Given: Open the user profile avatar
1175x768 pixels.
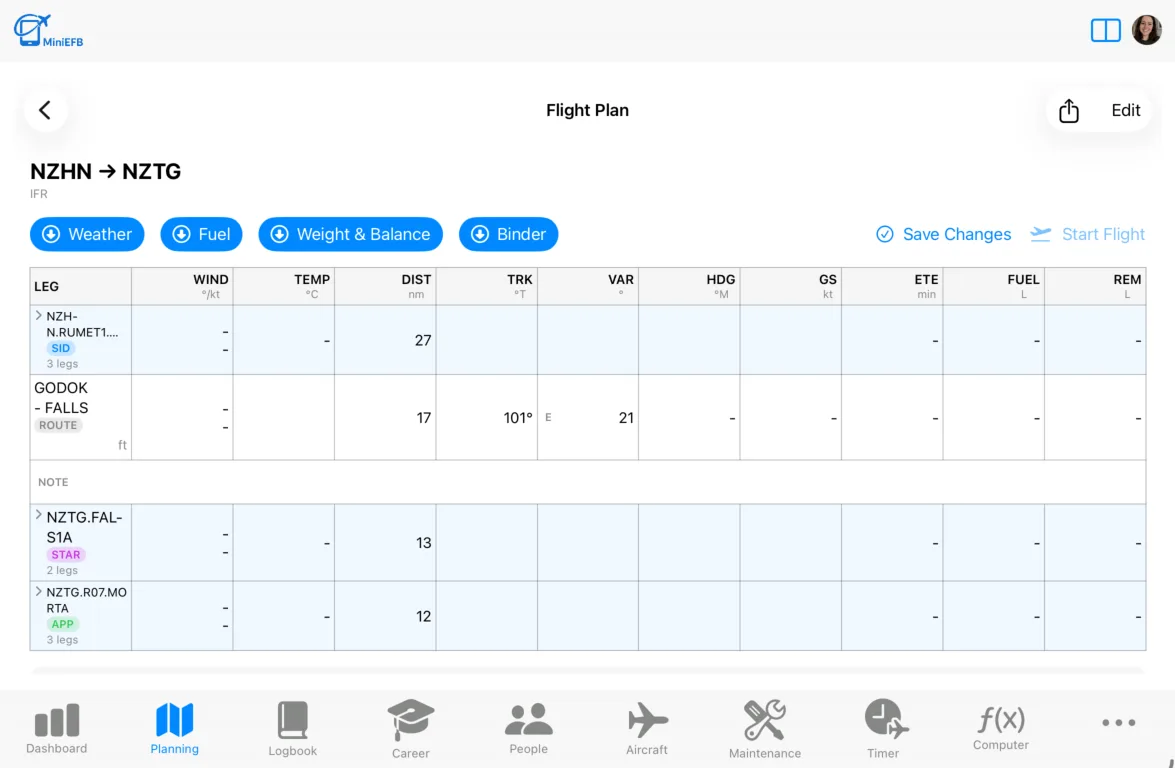Looking at the screenshot, I should tap(1147, 31).
